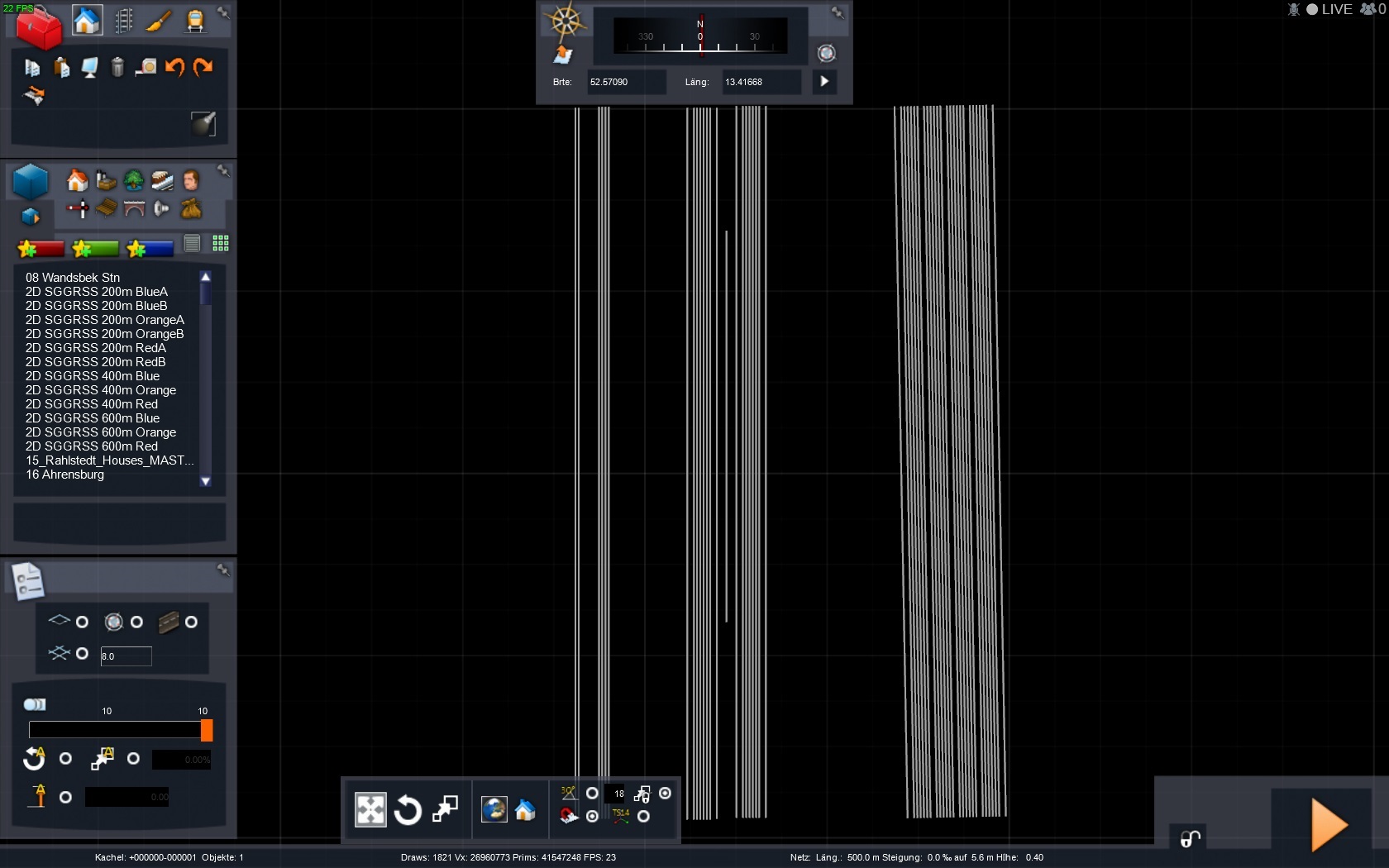
Task: Toggle the track section radio option
Action: point(191,622)
